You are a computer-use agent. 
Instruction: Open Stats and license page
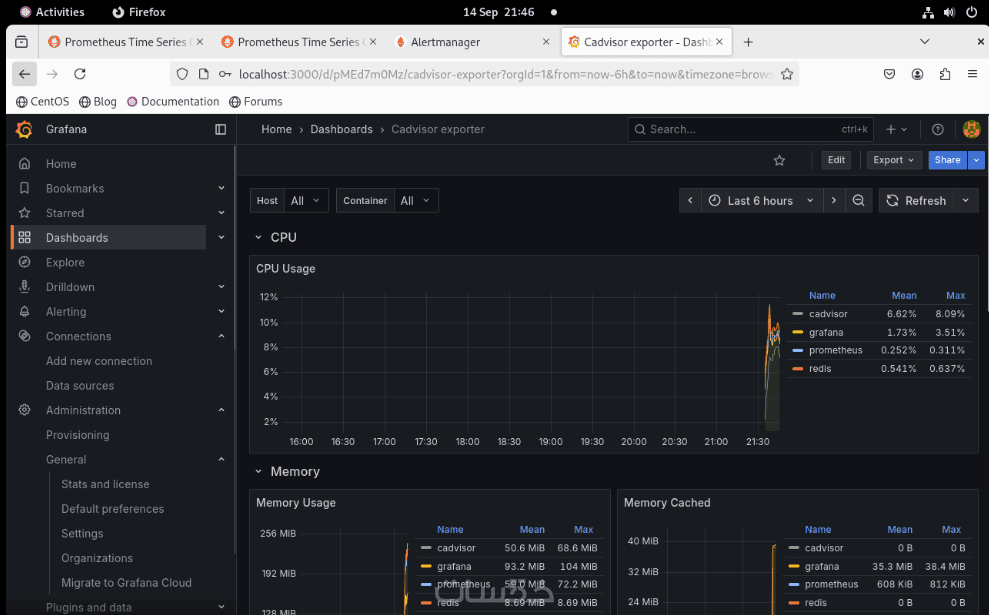[105, 484]
